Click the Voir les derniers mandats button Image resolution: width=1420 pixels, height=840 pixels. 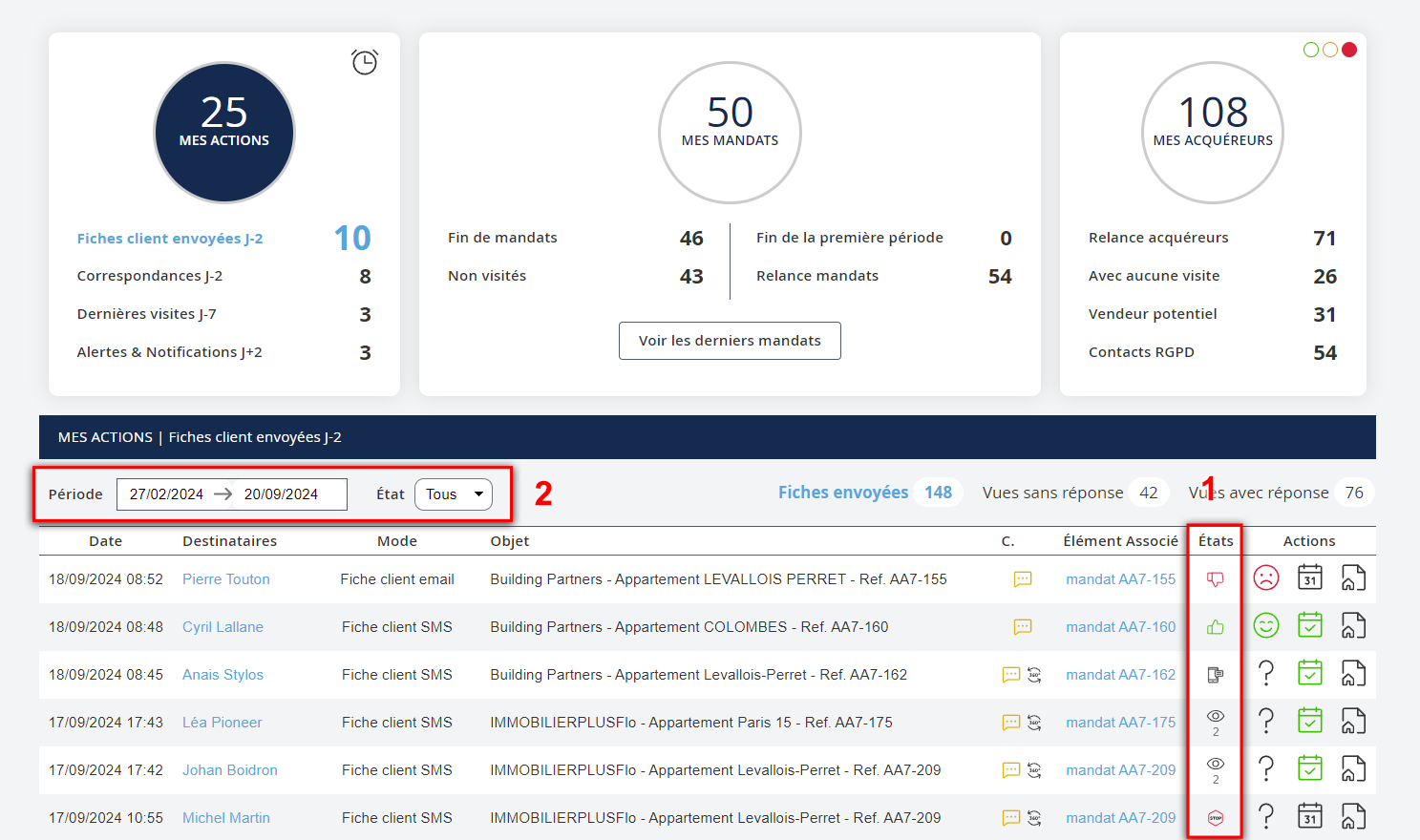[x=730, y=341]
